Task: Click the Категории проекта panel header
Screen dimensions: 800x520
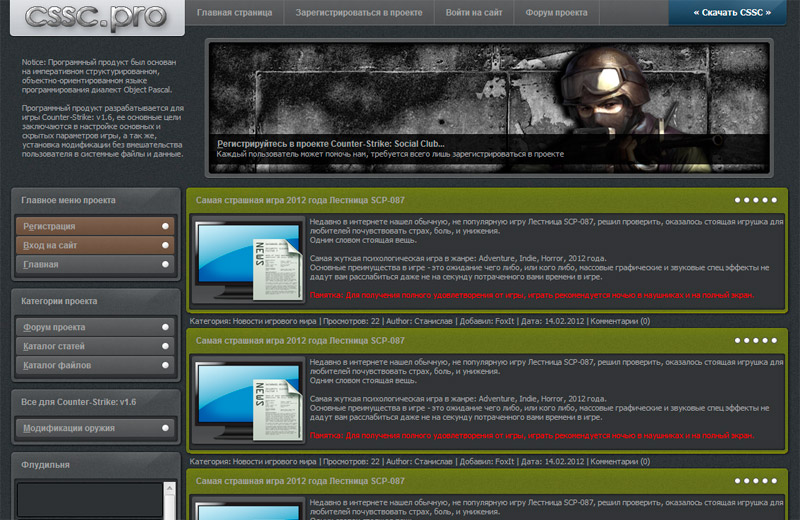Action: (x=95, y=301)
